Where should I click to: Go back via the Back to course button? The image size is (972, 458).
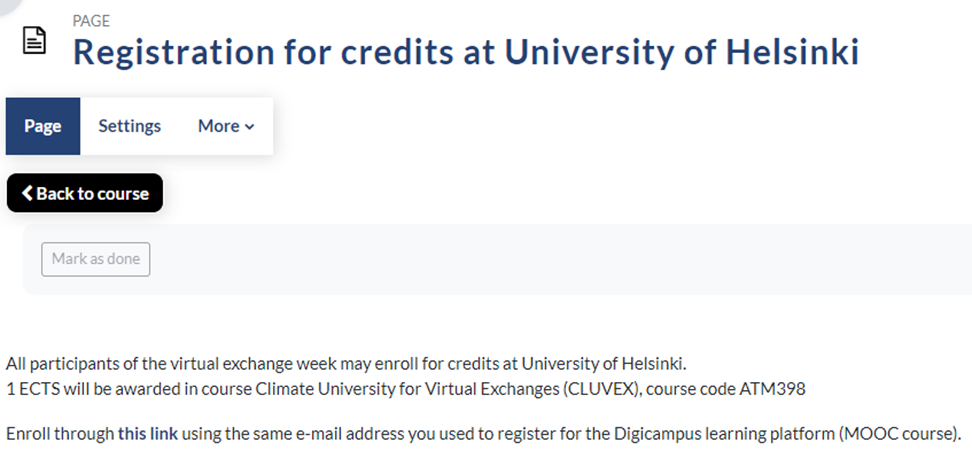click(85, 194)
